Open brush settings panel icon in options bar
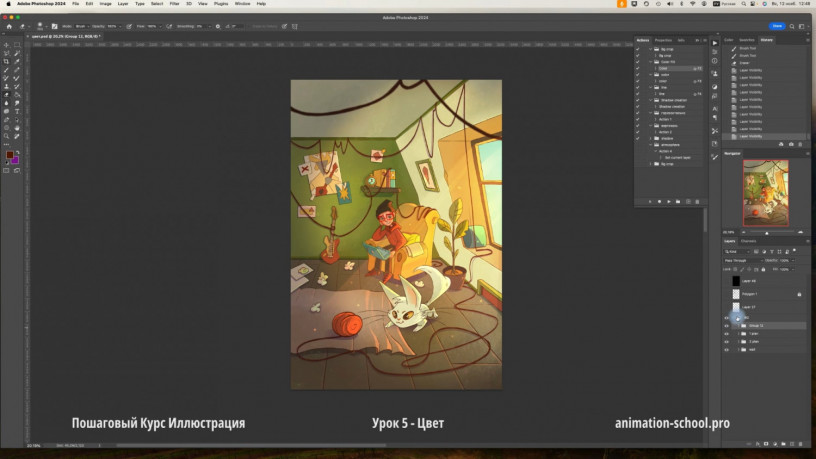 [55, 26]
